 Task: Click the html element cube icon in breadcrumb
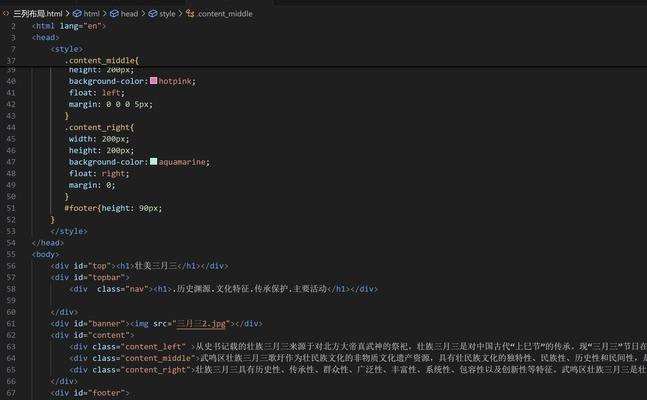(x=77, y=14)
